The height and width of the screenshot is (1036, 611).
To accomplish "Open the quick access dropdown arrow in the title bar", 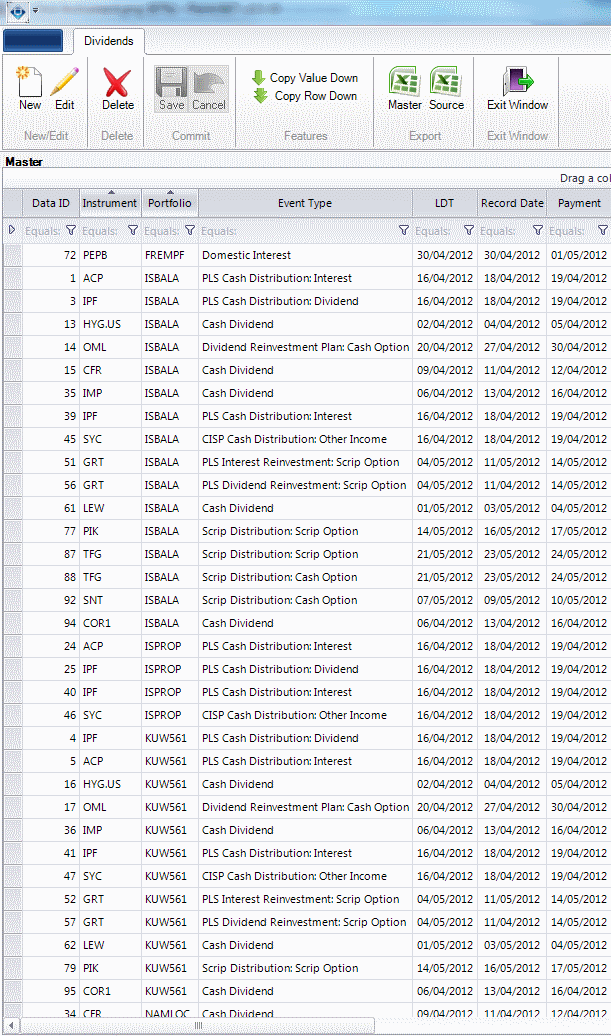I will click(36, 11).
